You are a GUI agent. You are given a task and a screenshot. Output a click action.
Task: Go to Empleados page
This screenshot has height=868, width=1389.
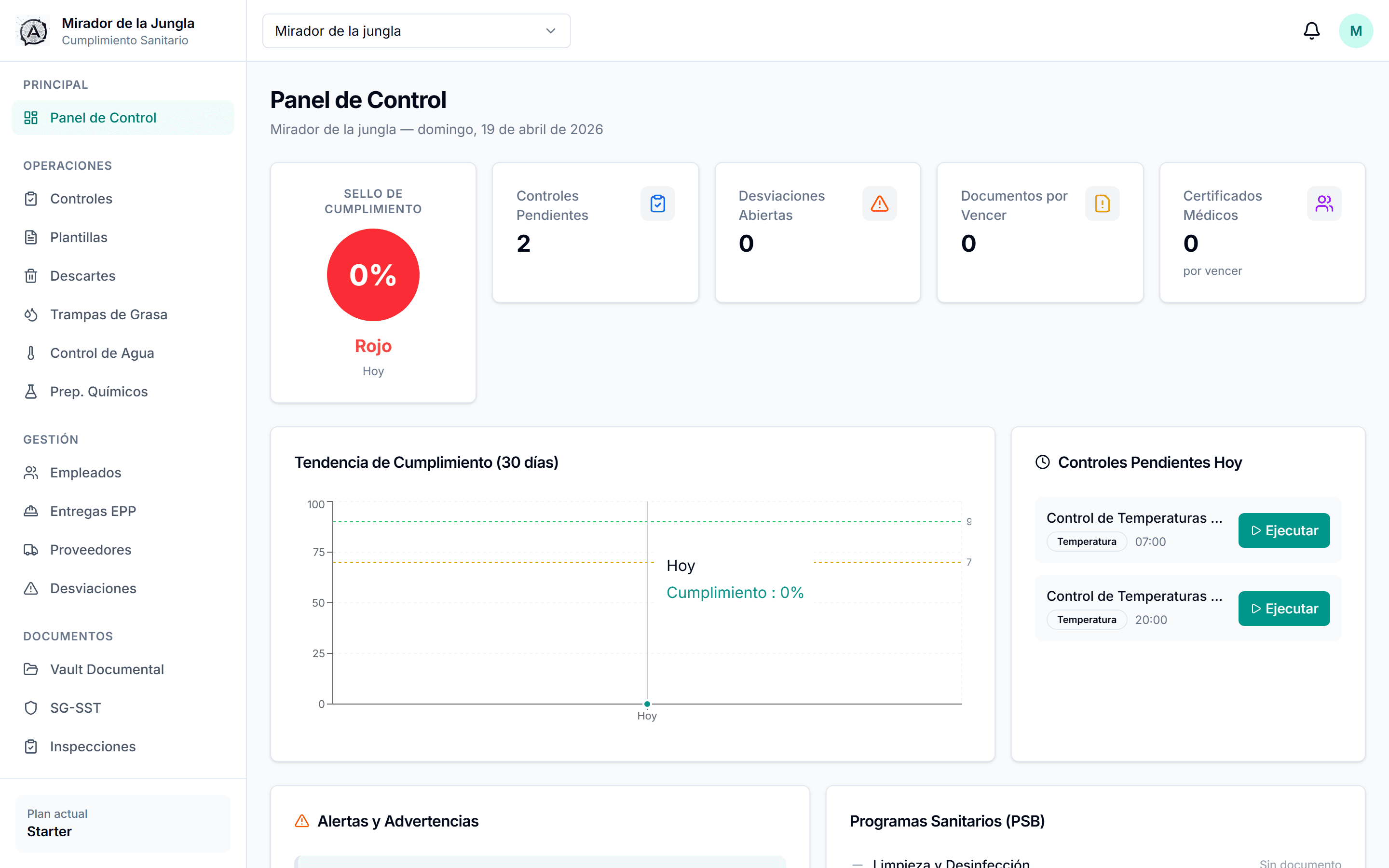click(123, 473)
